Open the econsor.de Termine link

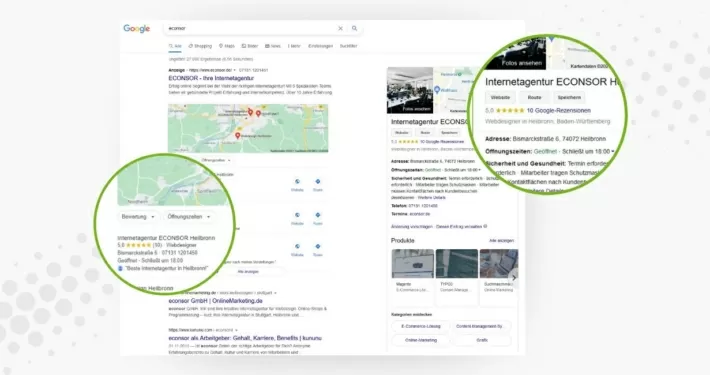tap(420, 214)
